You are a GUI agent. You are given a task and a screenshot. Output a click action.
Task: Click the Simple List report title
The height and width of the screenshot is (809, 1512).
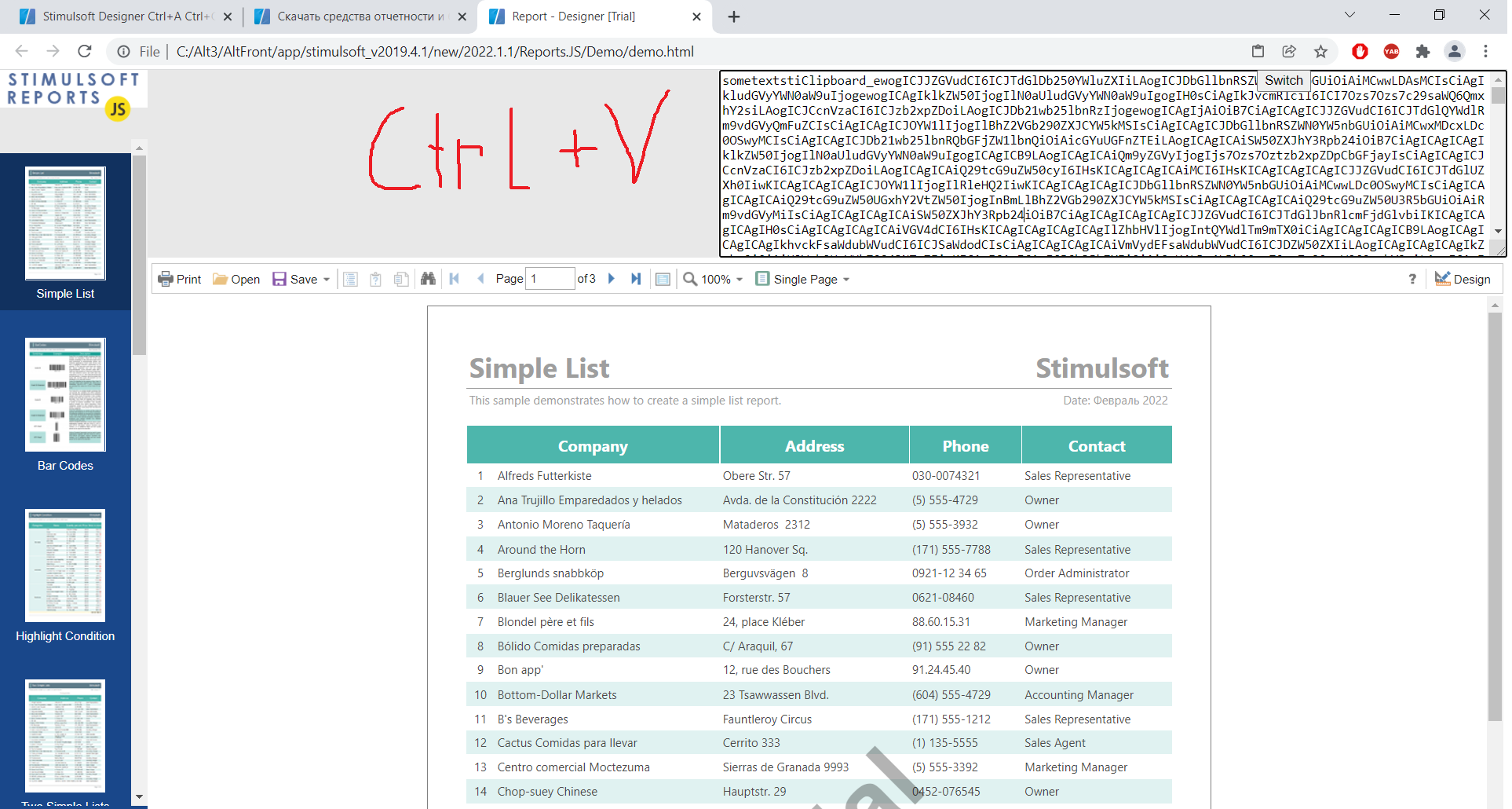[539, 368]
